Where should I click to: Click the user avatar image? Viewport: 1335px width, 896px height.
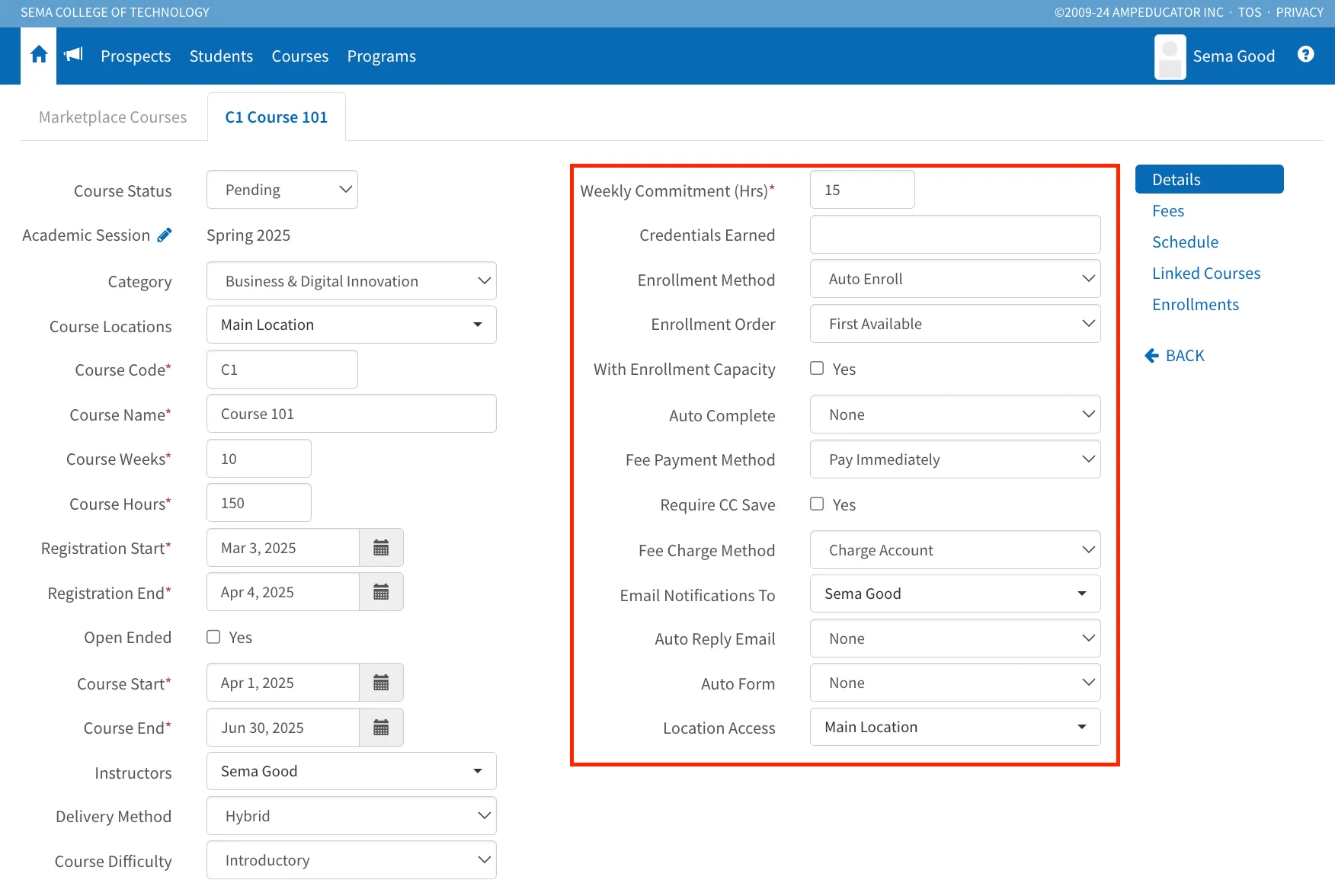click(x=1170, y=56)
